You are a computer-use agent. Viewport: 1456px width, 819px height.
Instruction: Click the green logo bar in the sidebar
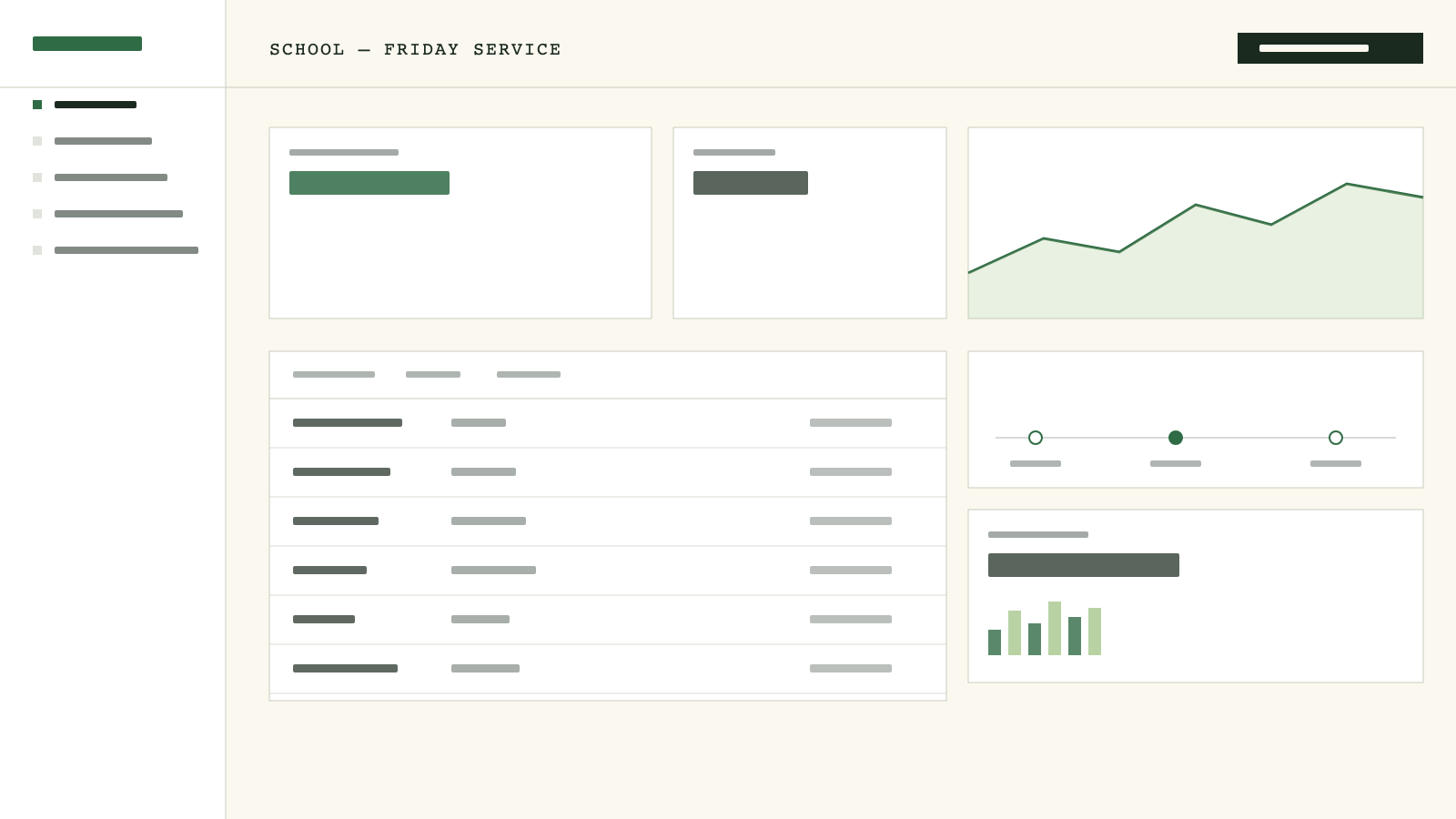87,44
